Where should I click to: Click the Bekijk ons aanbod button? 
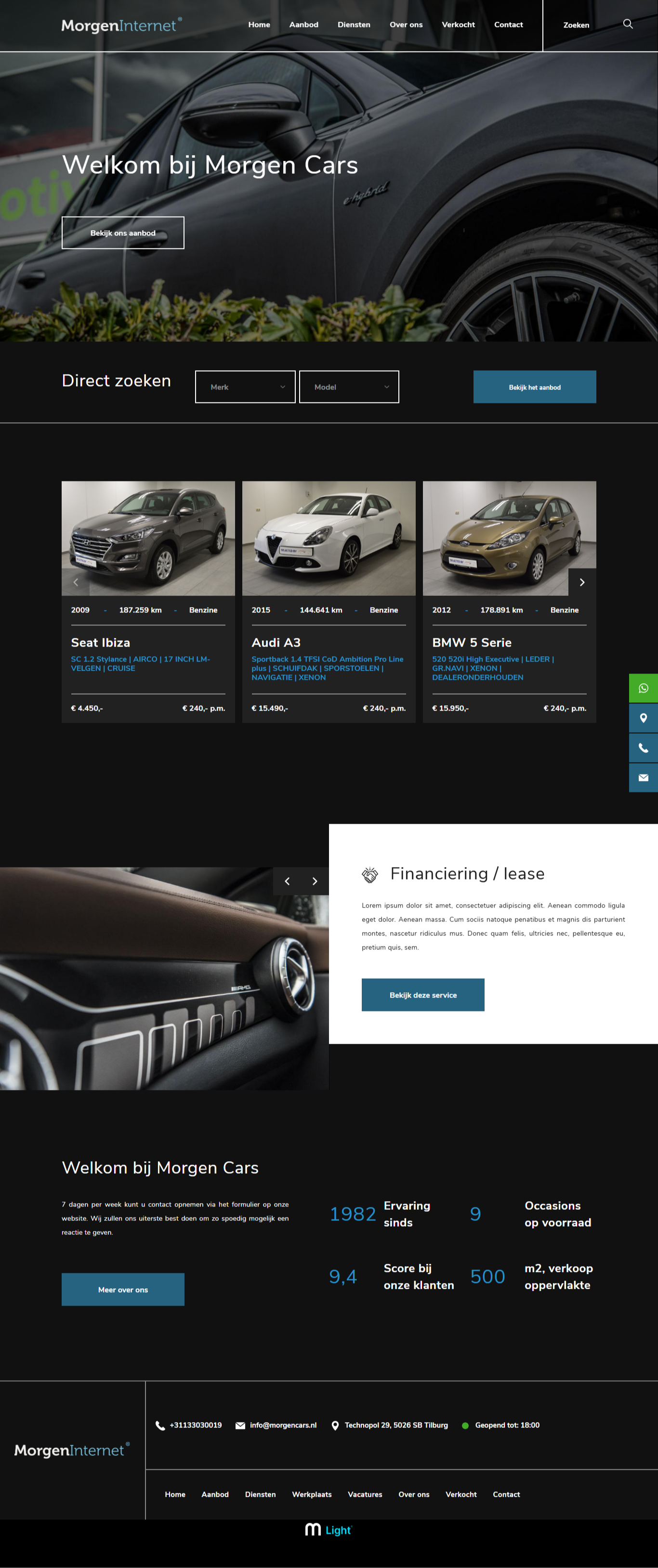(122, 233)
